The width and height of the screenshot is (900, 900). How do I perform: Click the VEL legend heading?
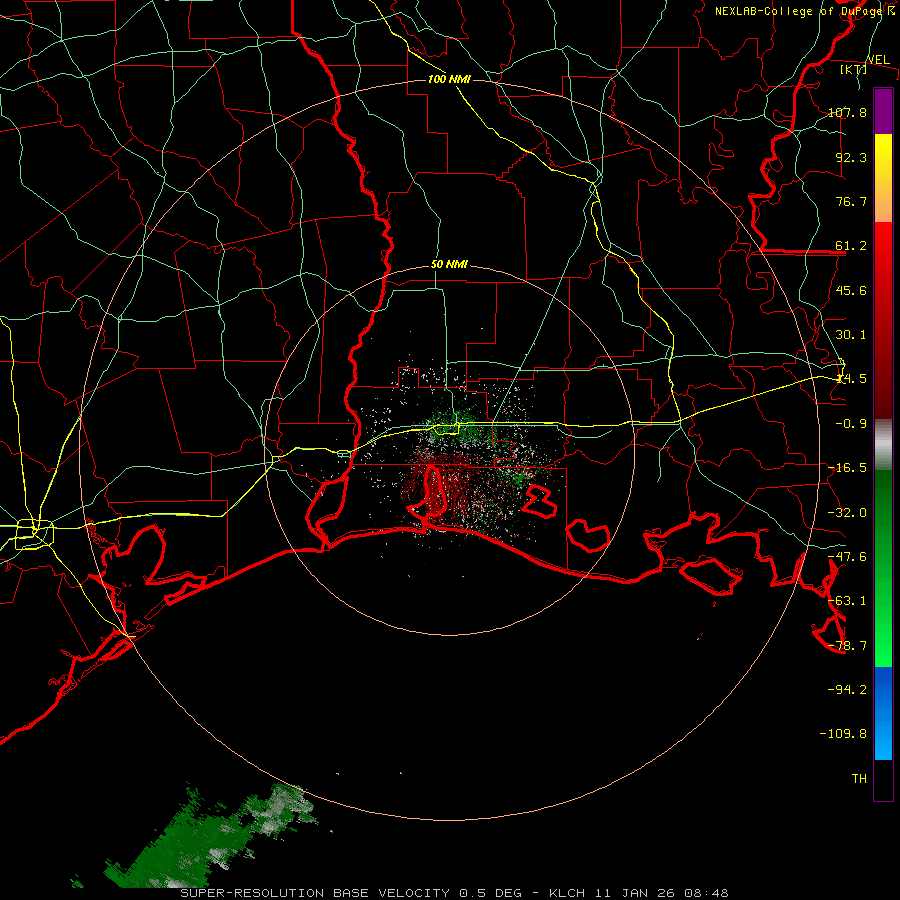(x=878, y=60)
